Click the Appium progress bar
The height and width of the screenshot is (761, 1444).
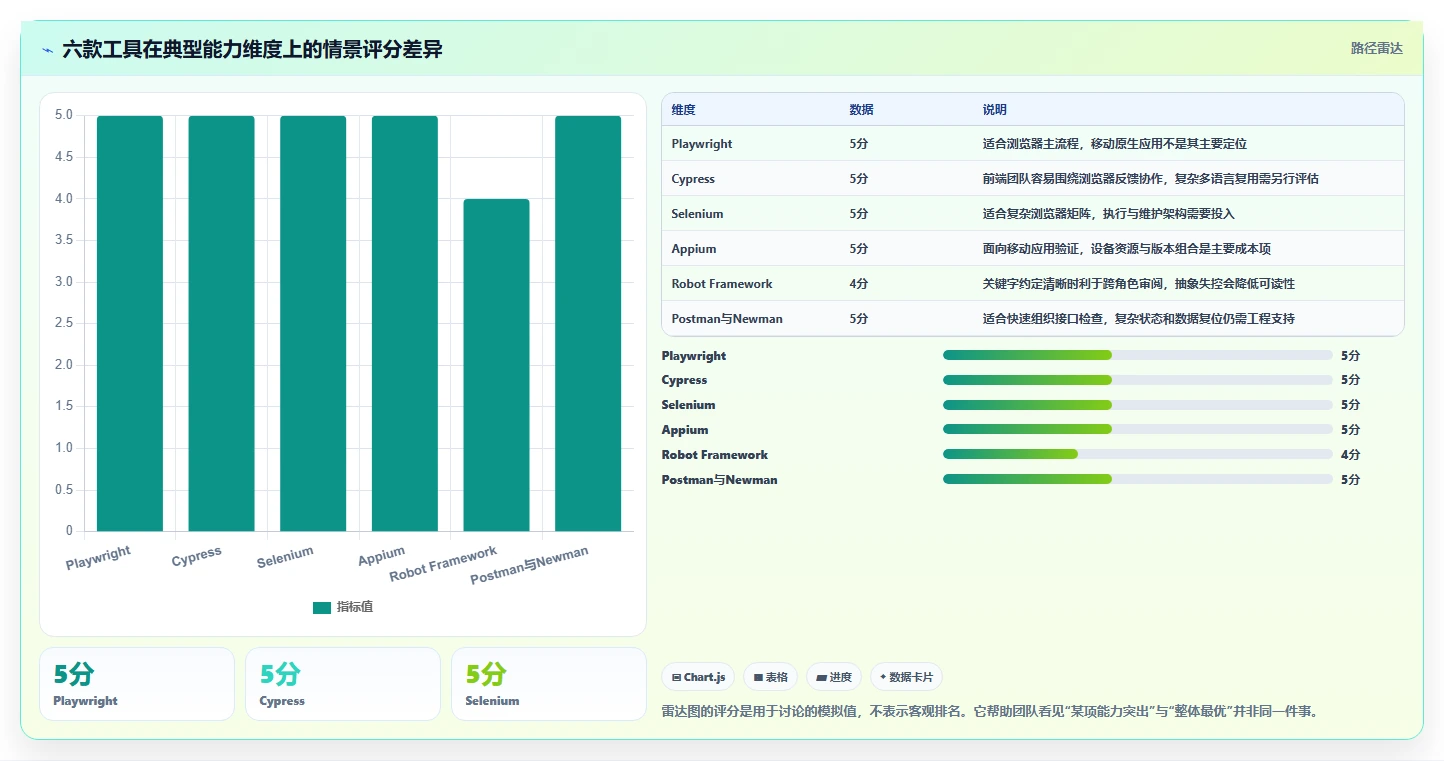[1137, 430]
